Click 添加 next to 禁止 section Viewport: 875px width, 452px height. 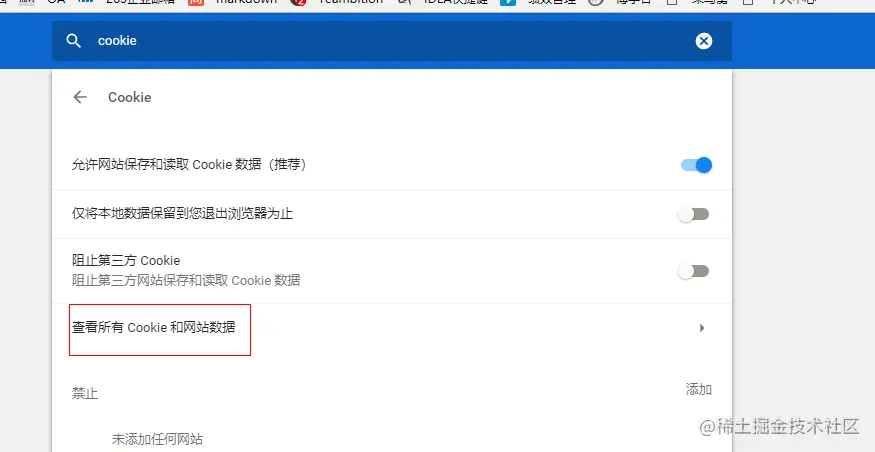pos(699,390)
